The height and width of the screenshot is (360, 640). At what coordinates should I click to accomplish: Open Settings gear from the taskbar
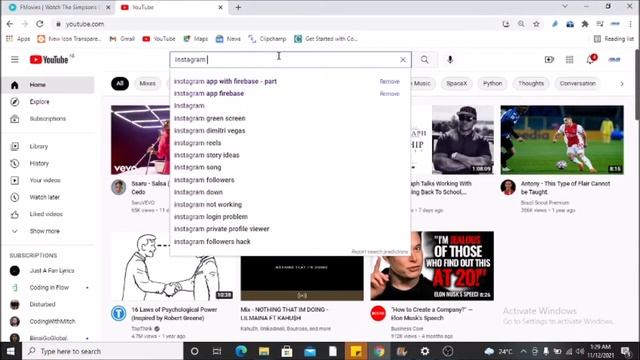pos(425,351)
